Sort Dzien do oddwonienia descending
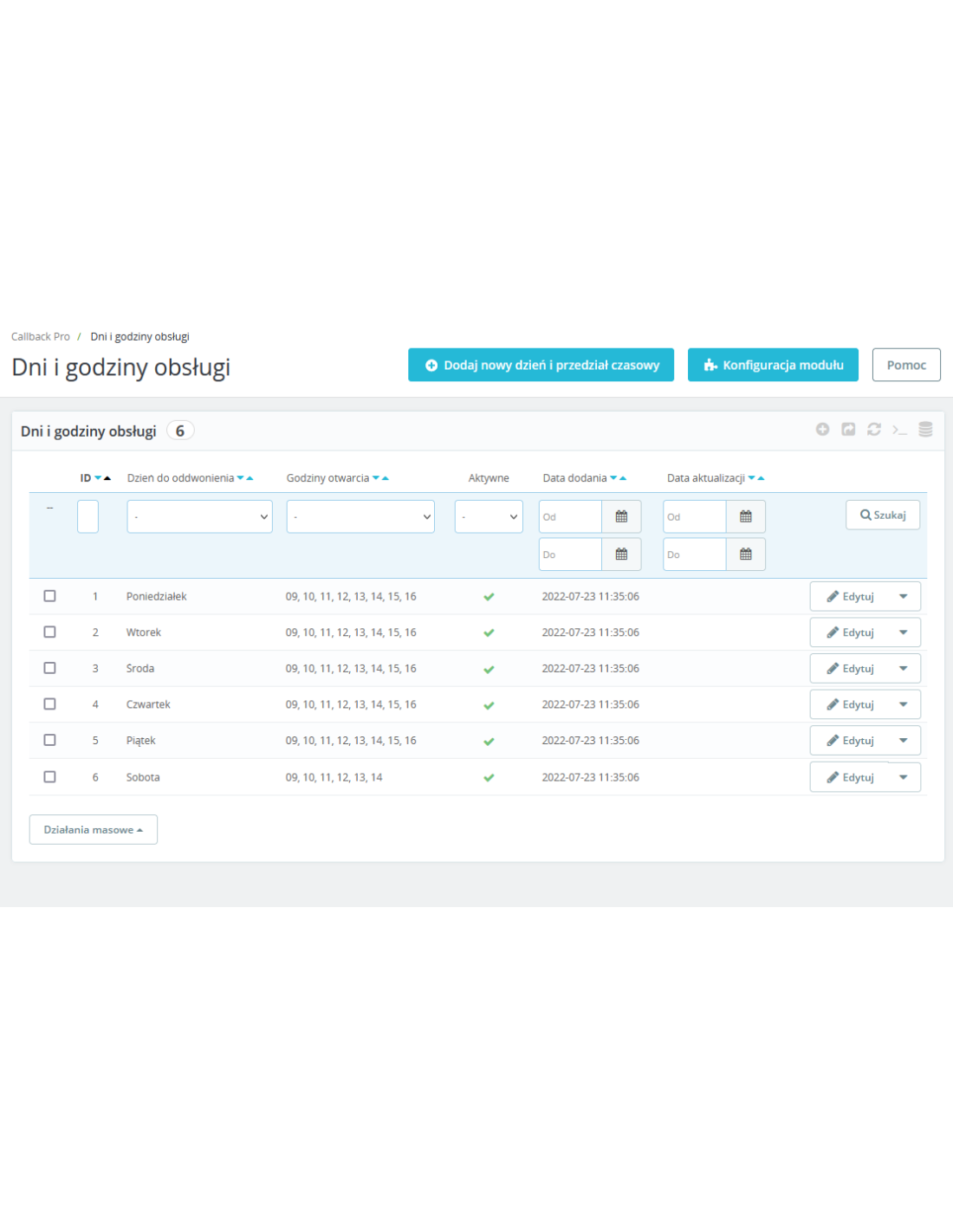Screen dimensions: 953x1232 240,478
